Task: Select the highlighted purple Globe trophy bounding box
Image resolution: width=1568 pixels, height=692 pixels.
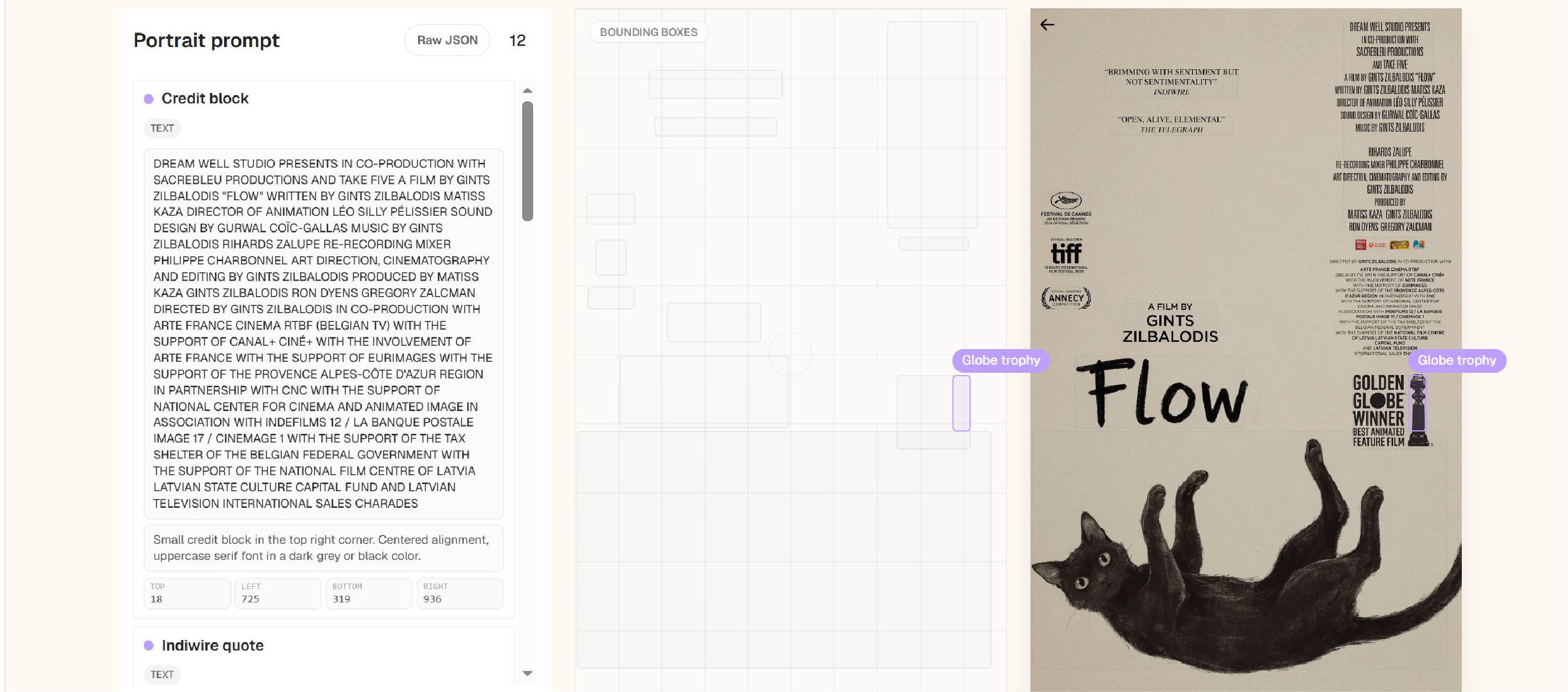Action: click(961, 403)
